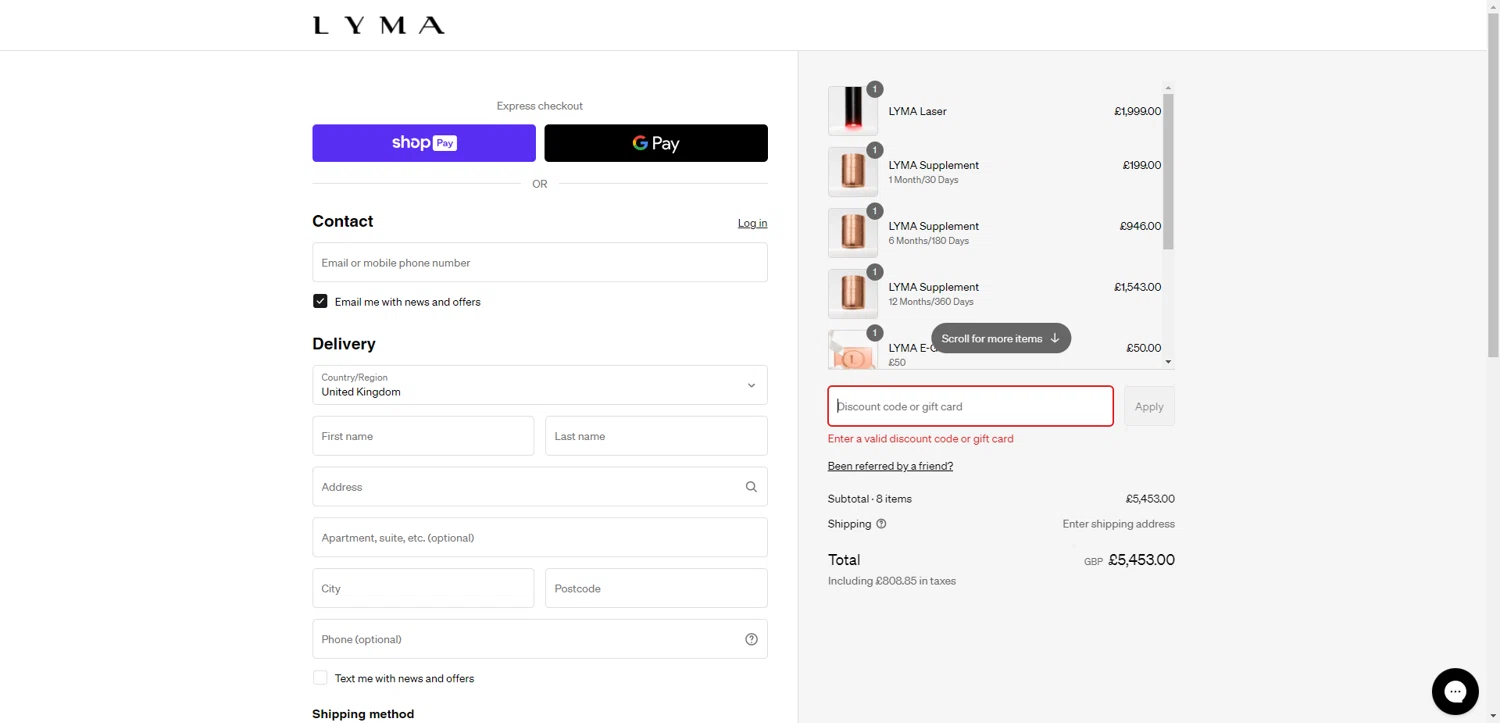Pay with Shop Pay express checkout
Image resolution: width=1500 pixels, height=723 pixels.
click(x=424, y=143)
